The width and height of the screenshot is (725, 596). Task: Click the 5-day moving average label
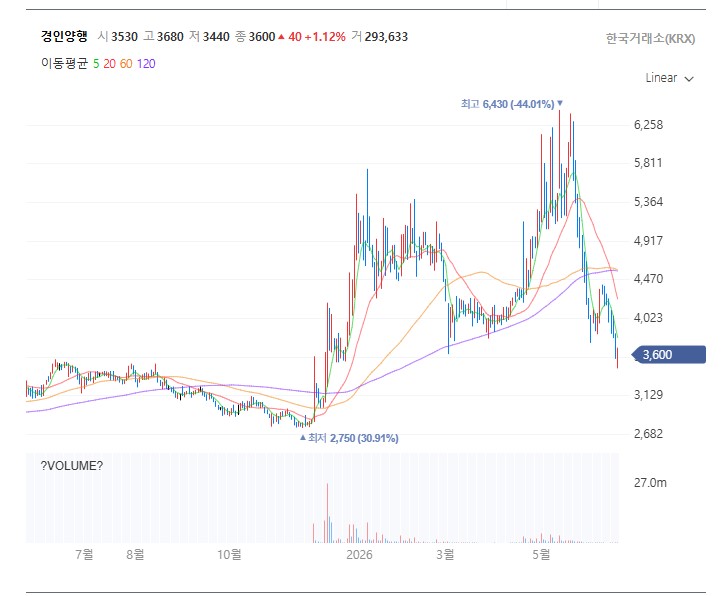(96, 64)
